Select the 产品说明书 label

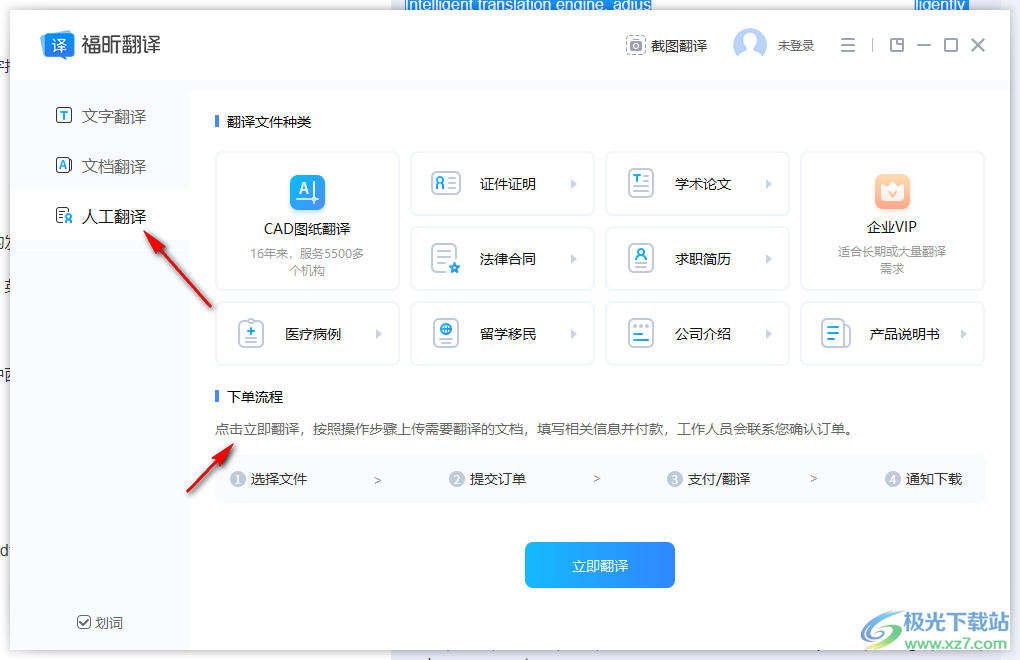tap(904, 334)
